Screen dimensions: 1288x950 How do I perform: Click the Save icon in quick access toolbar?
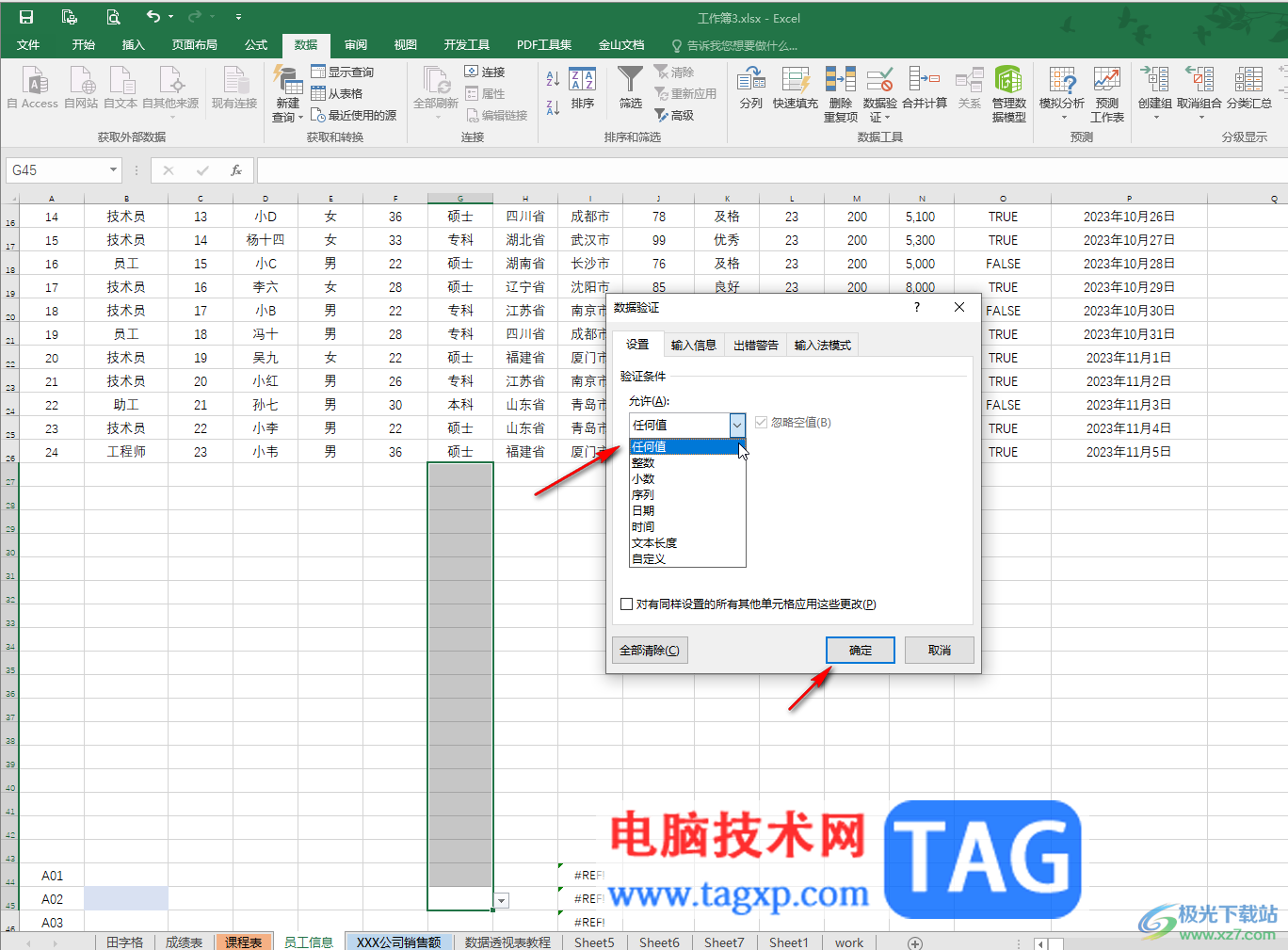[26, 17]
